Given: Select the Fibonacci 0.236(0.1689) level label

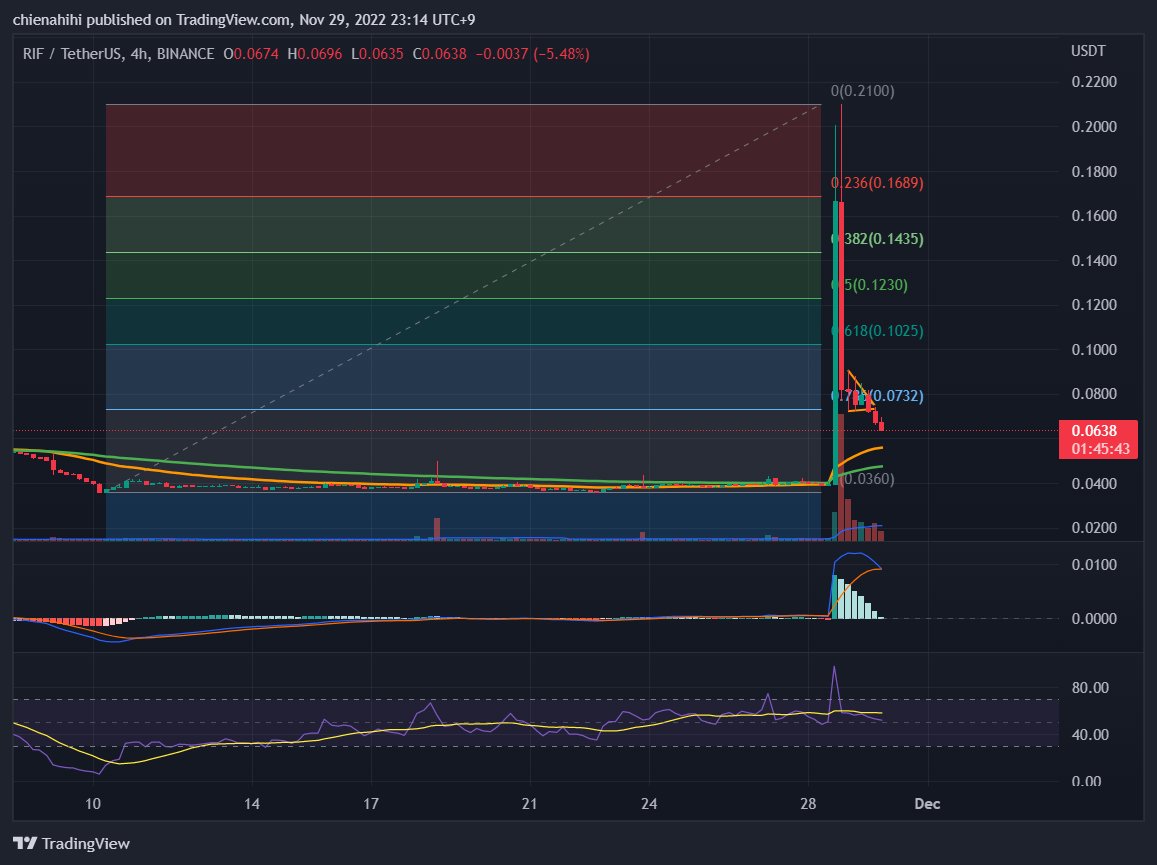Looking at the screenshot, I should pos(877,182).
